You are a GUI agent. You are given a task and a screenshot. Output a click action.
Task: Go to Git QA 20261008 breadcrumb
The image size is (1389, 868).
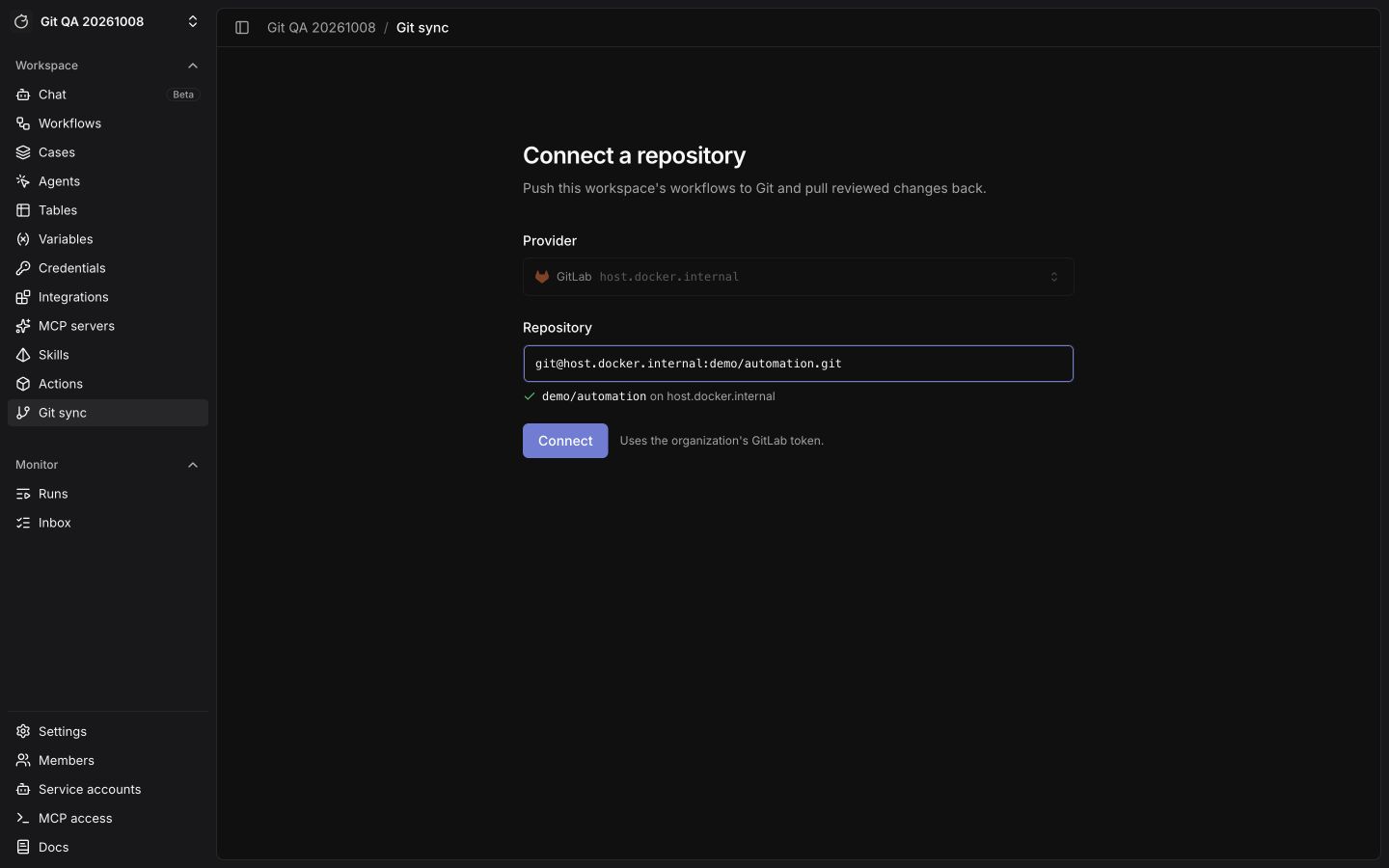[321, 28]
